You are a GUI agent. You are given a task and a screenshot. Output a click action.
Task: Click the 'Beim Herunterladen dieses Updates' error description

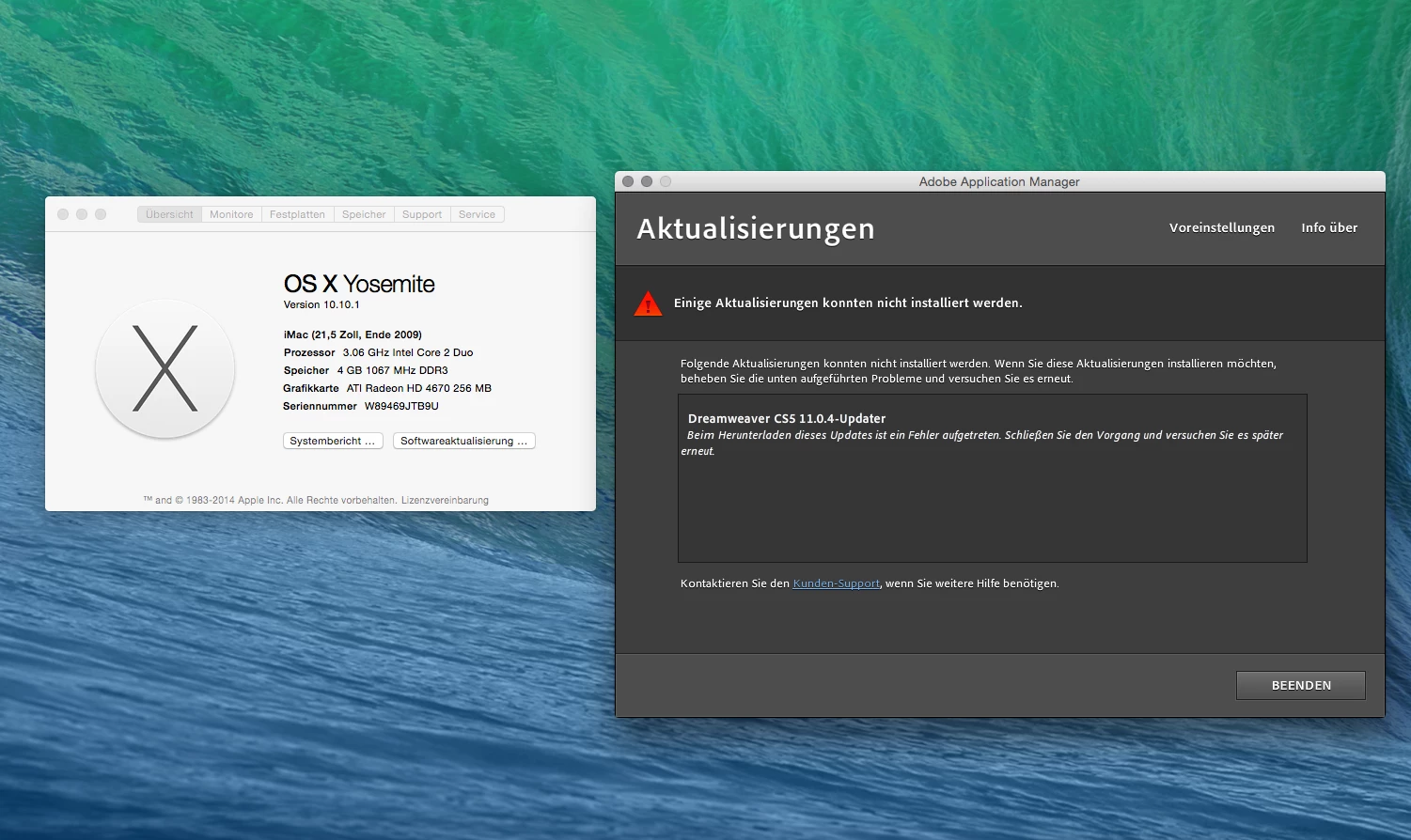982,443
